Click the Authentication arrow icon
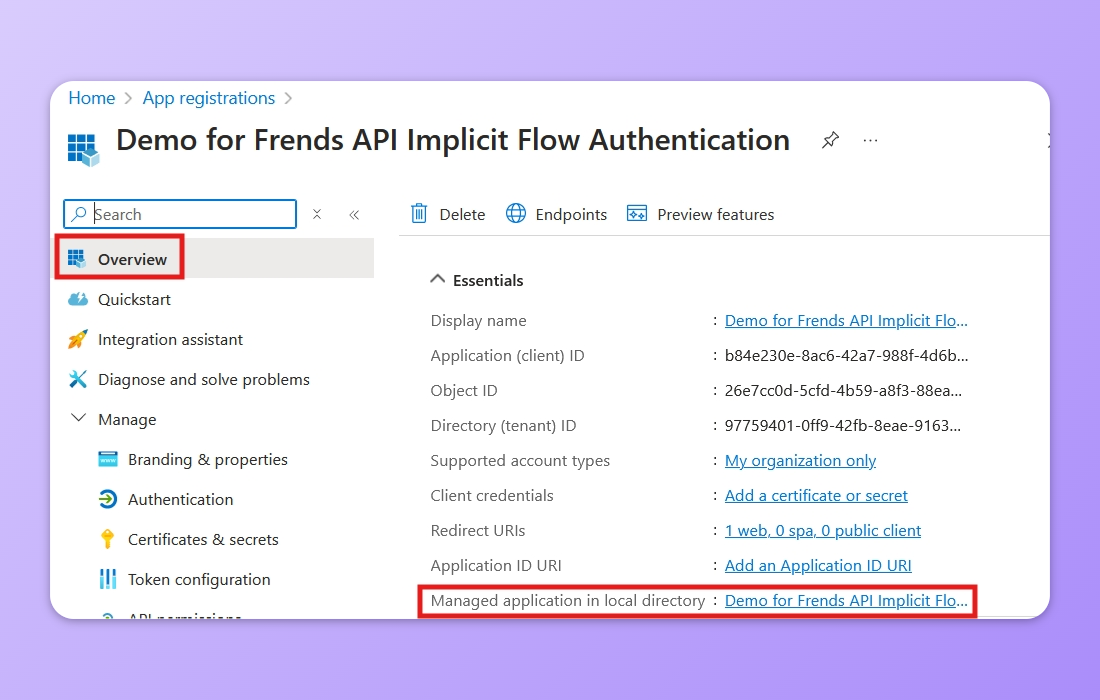1100x700 pixels. point(107,499)
